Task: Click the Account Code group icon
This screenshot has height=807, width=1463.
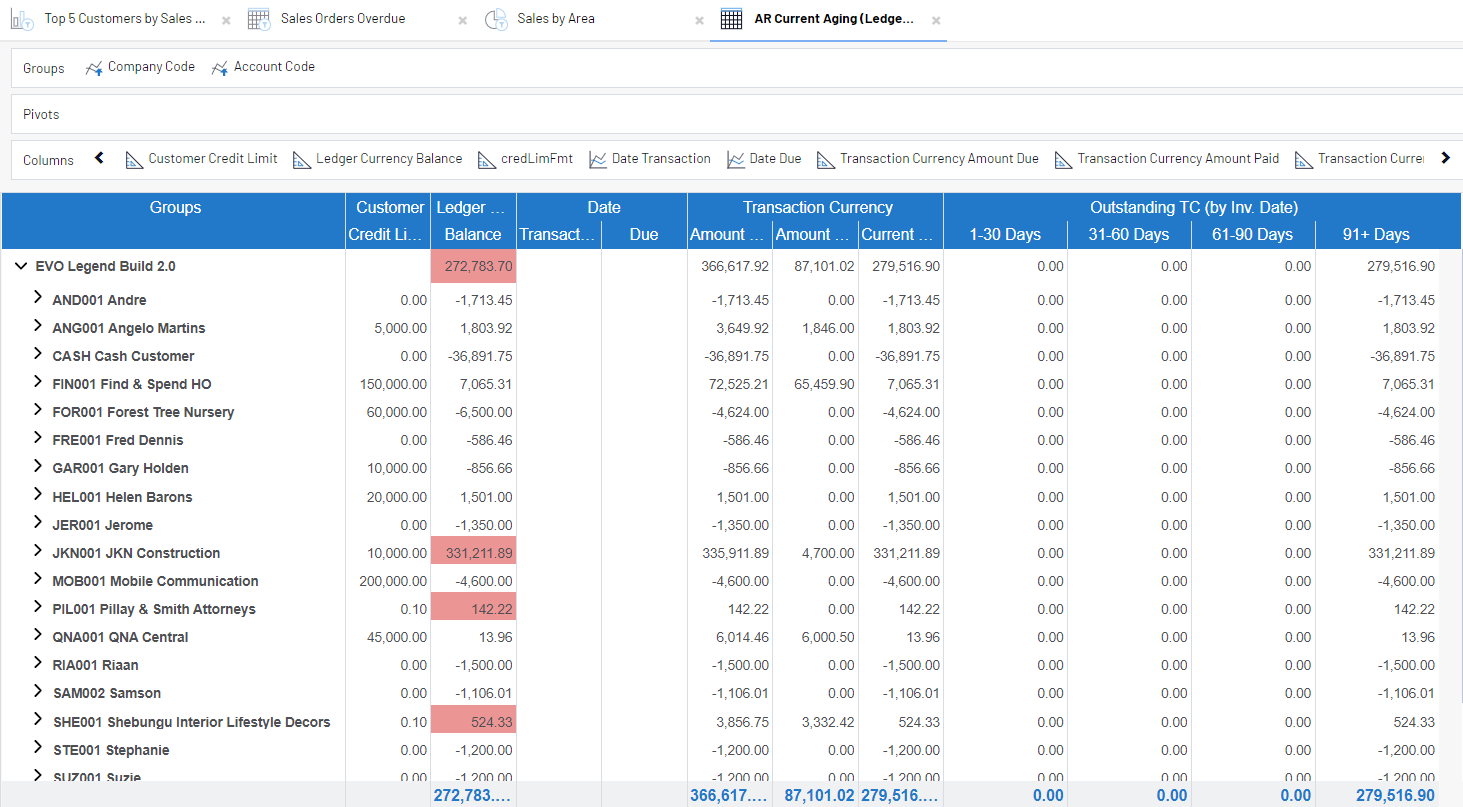Action: point(220,68)
